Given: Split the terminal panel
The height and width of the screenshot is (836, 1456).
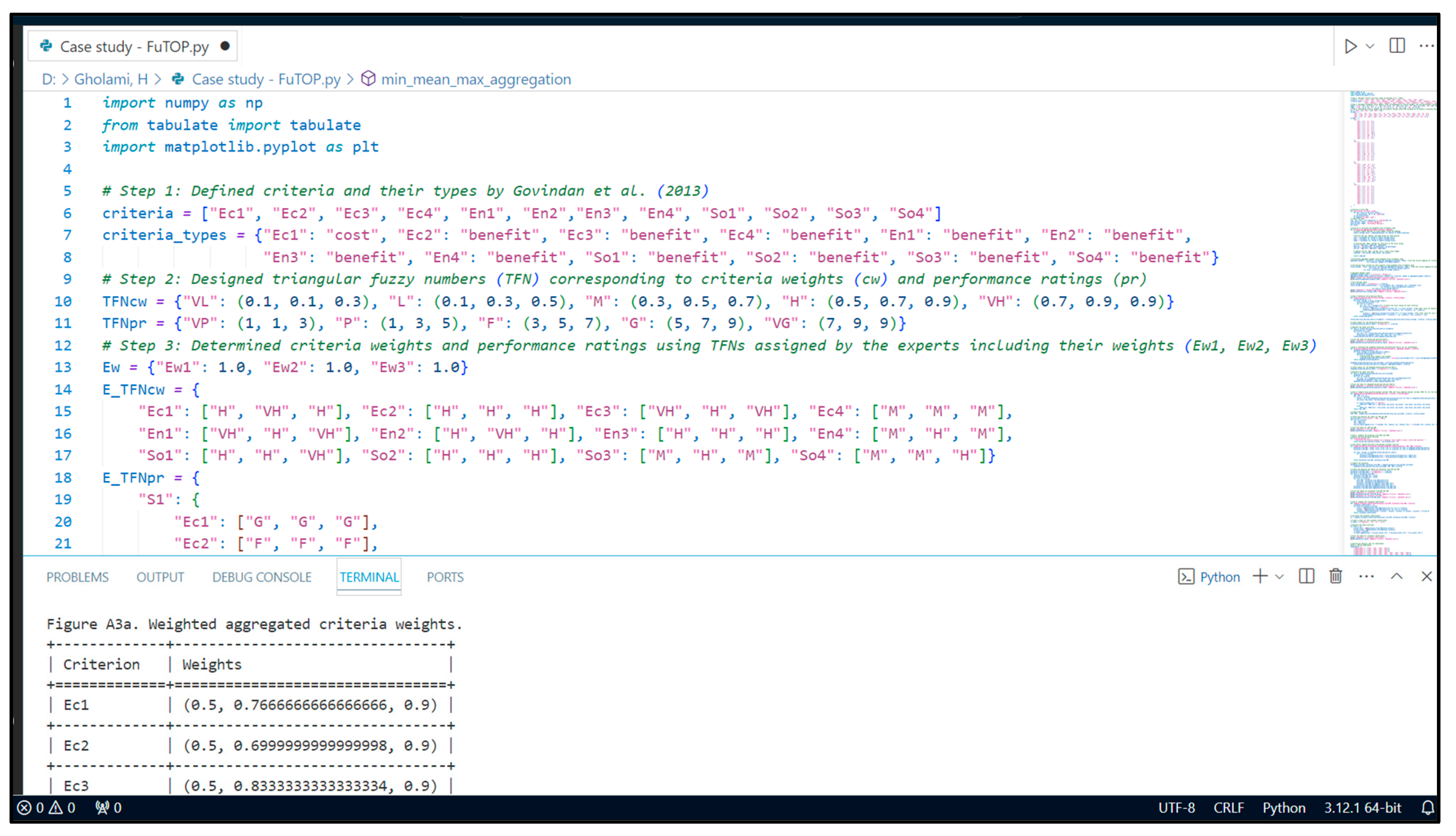Looking at the screenshot, I should 1306,576.
